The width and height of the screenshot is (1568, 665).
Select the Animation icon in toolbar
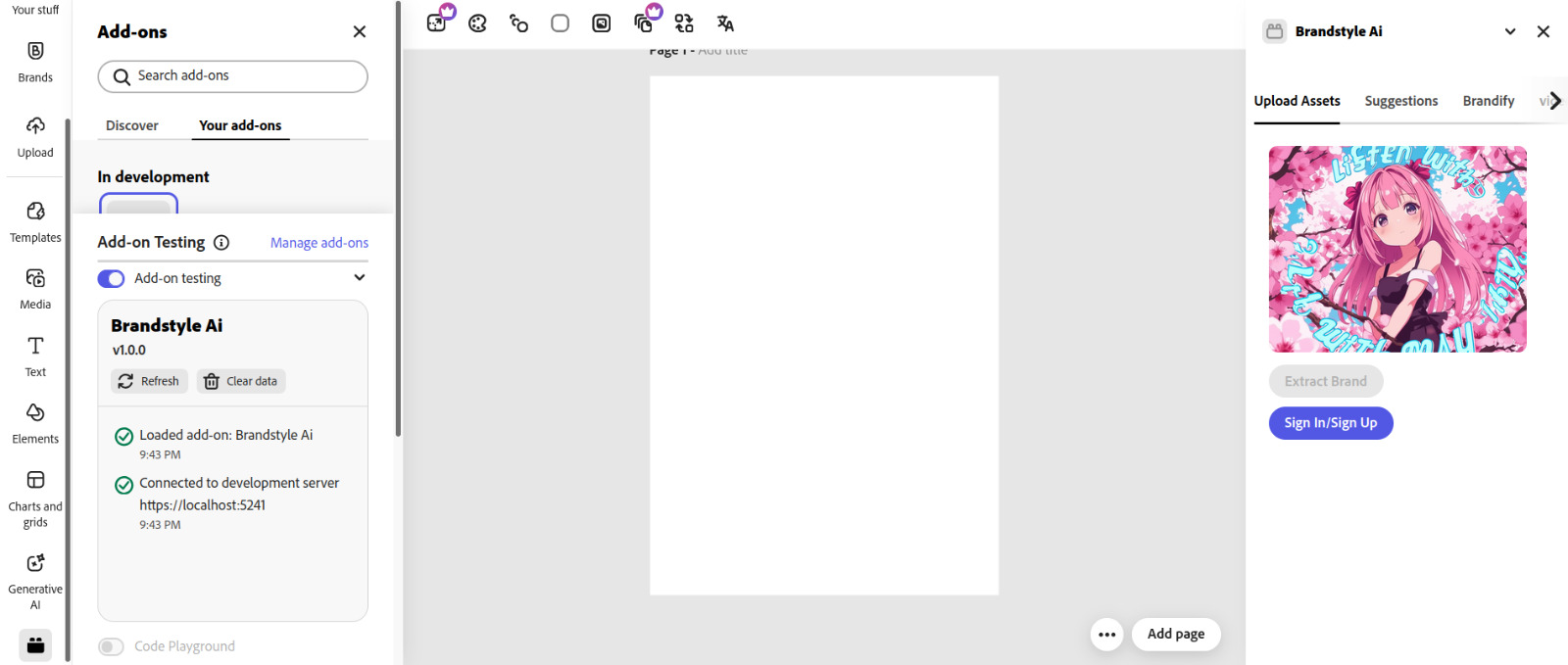click(519, 24)
